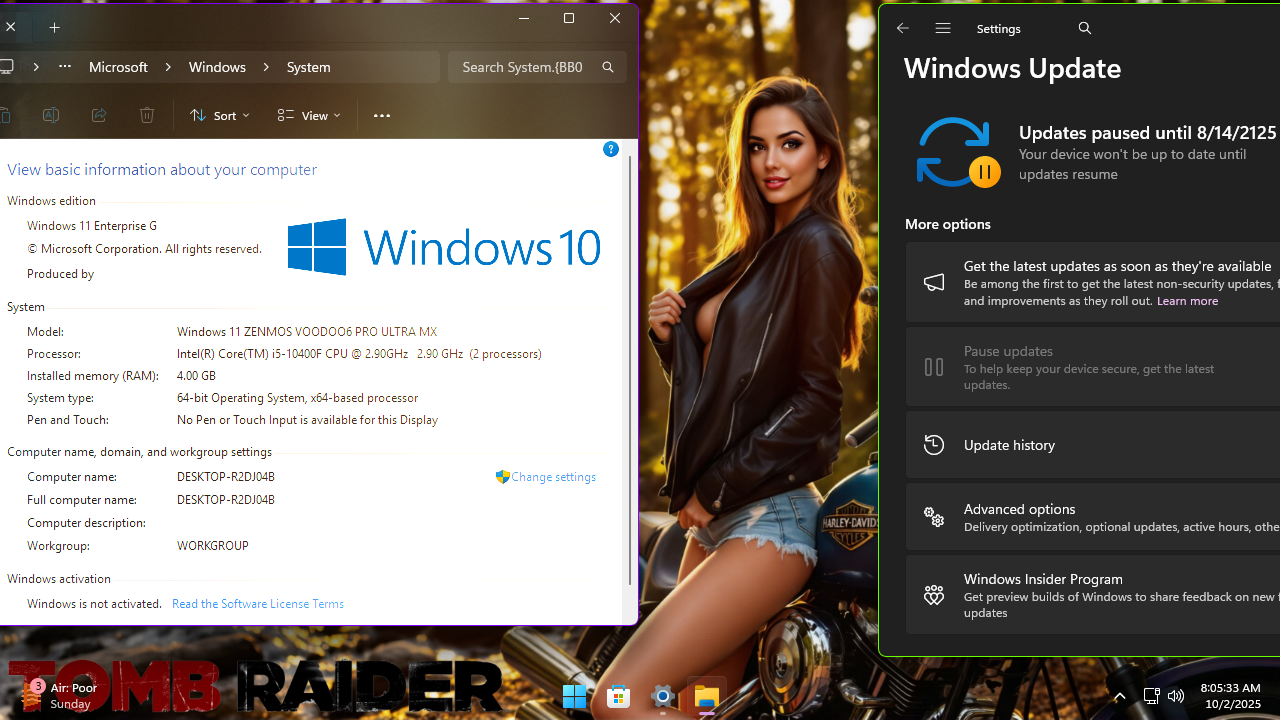Open the Windows Start button

point(575,697)
